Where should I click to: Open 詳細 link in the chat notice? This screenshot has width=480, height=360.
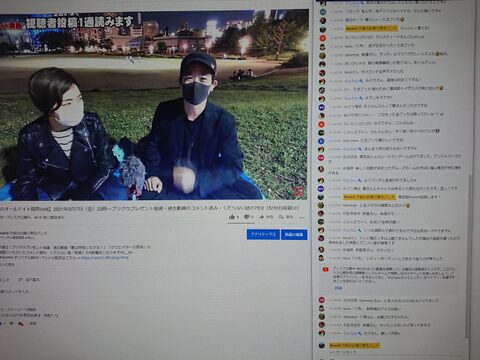(x=338, y=288)
